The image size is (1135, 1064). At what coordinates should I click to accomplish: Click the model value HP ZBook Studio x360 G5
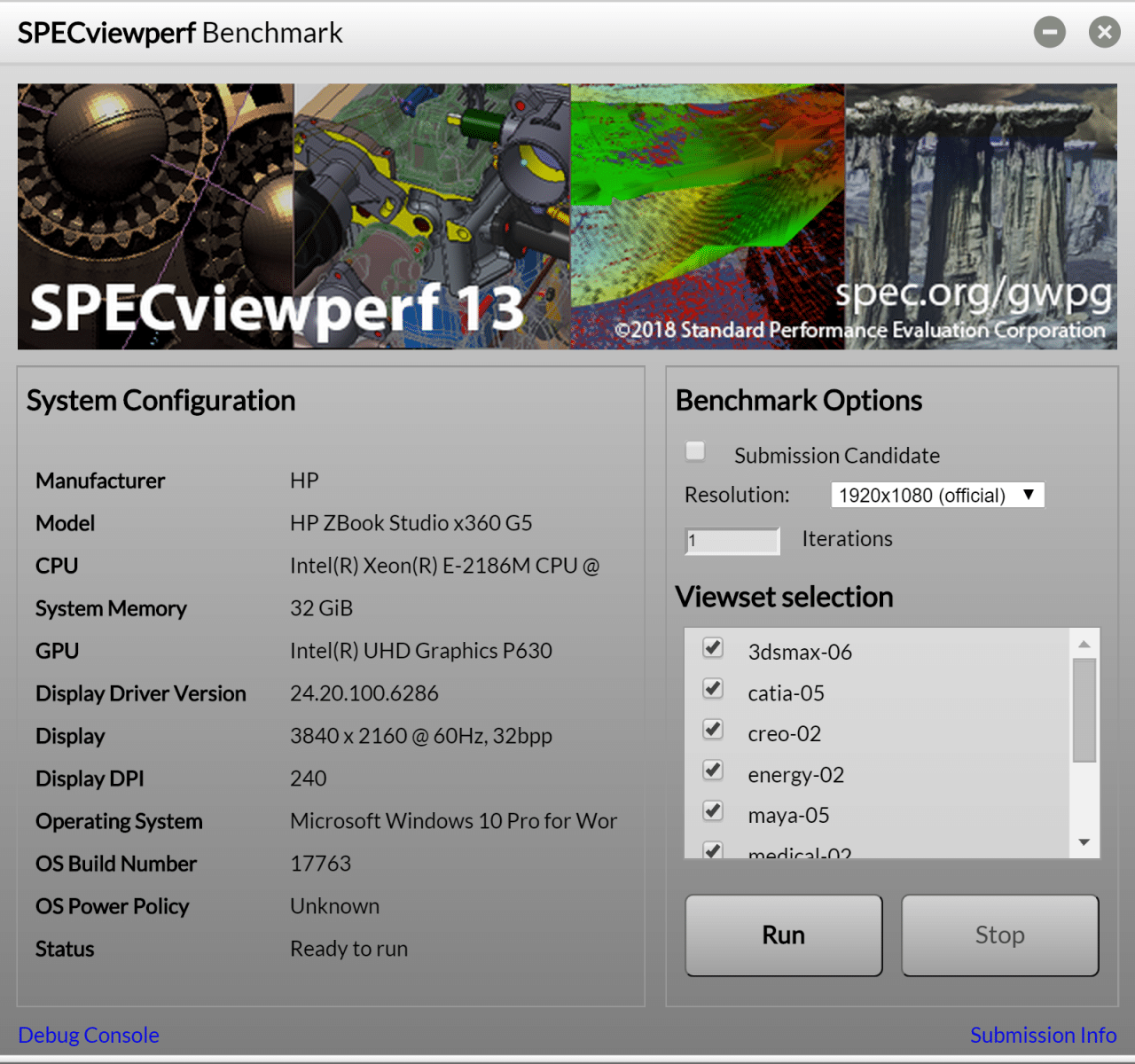click(411, 523)
